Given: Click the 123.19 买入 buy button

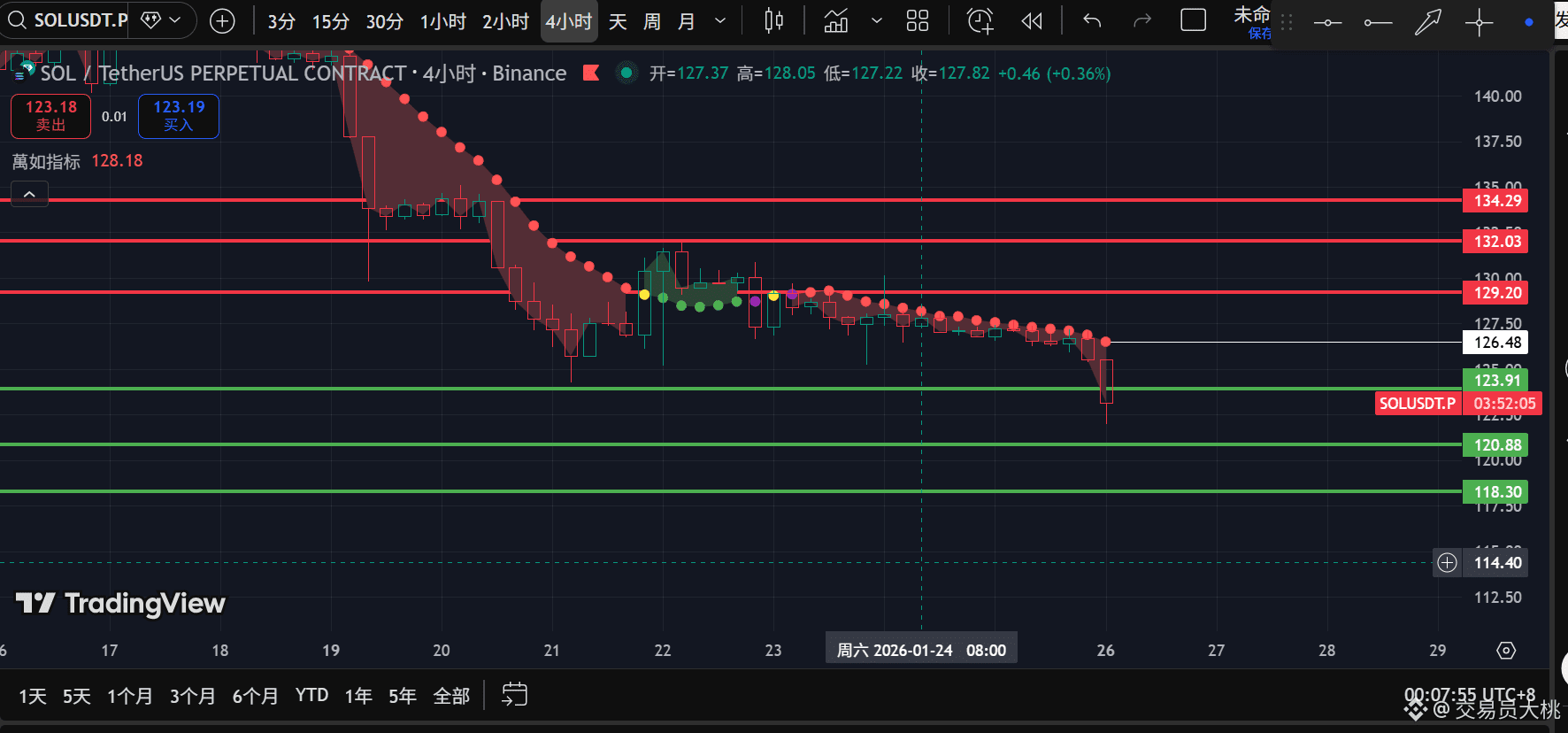Looking at the screenshot, I should [x=179, y=116].
